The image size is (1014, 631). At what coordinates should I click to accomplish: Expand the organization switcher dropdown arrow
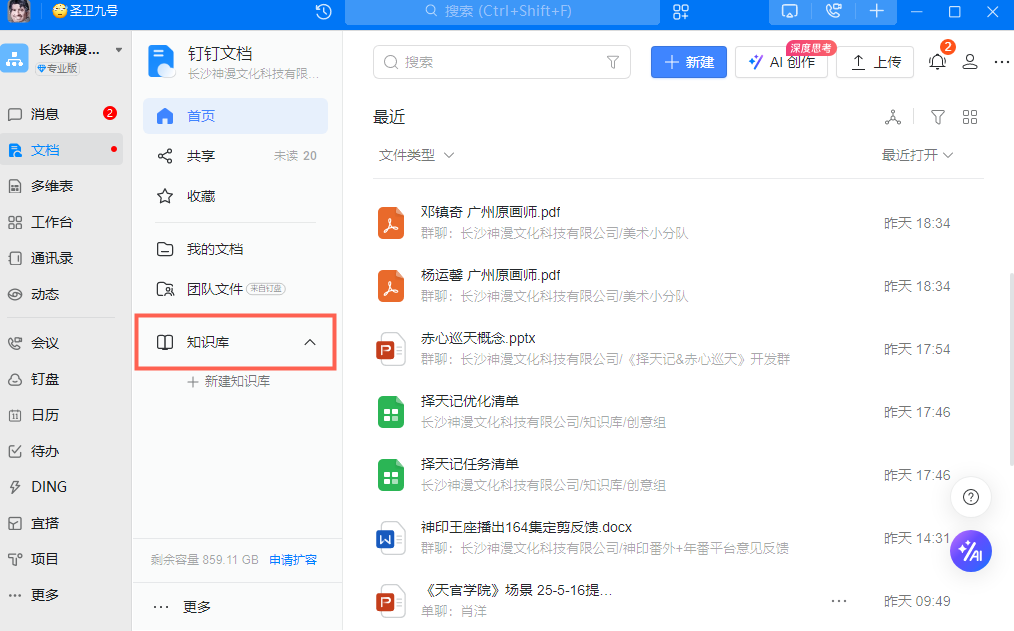pyautogui.click(x=119, y=49)
